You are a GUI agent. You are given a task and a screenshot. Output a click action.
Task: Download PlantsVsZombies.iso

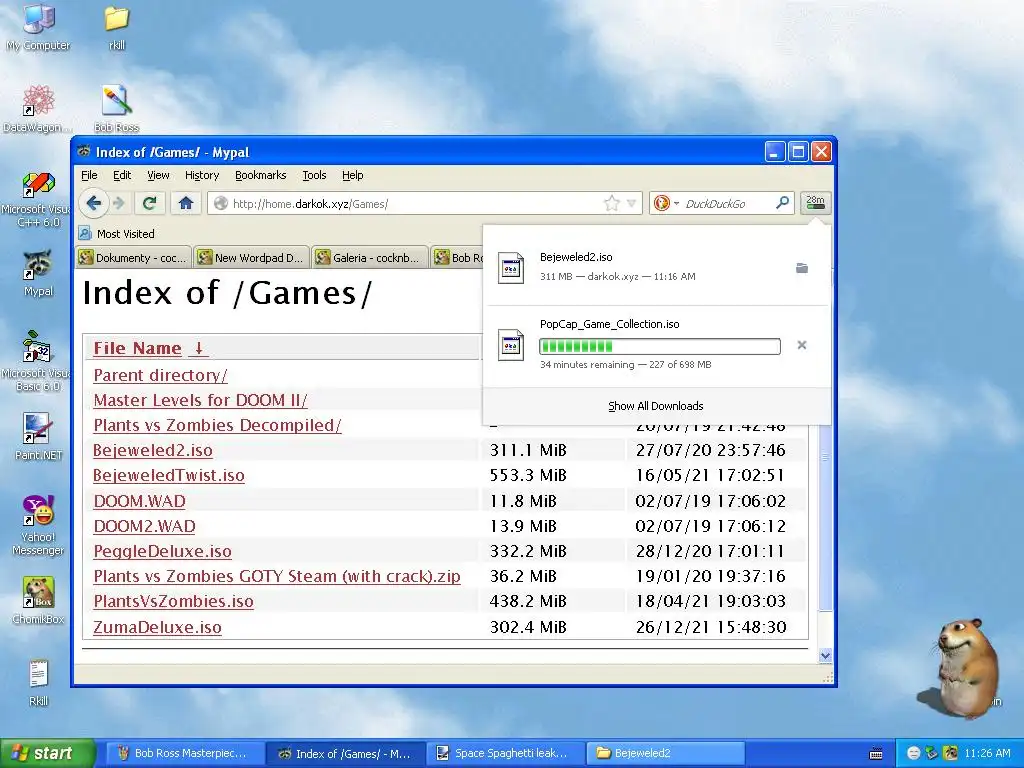173,601
